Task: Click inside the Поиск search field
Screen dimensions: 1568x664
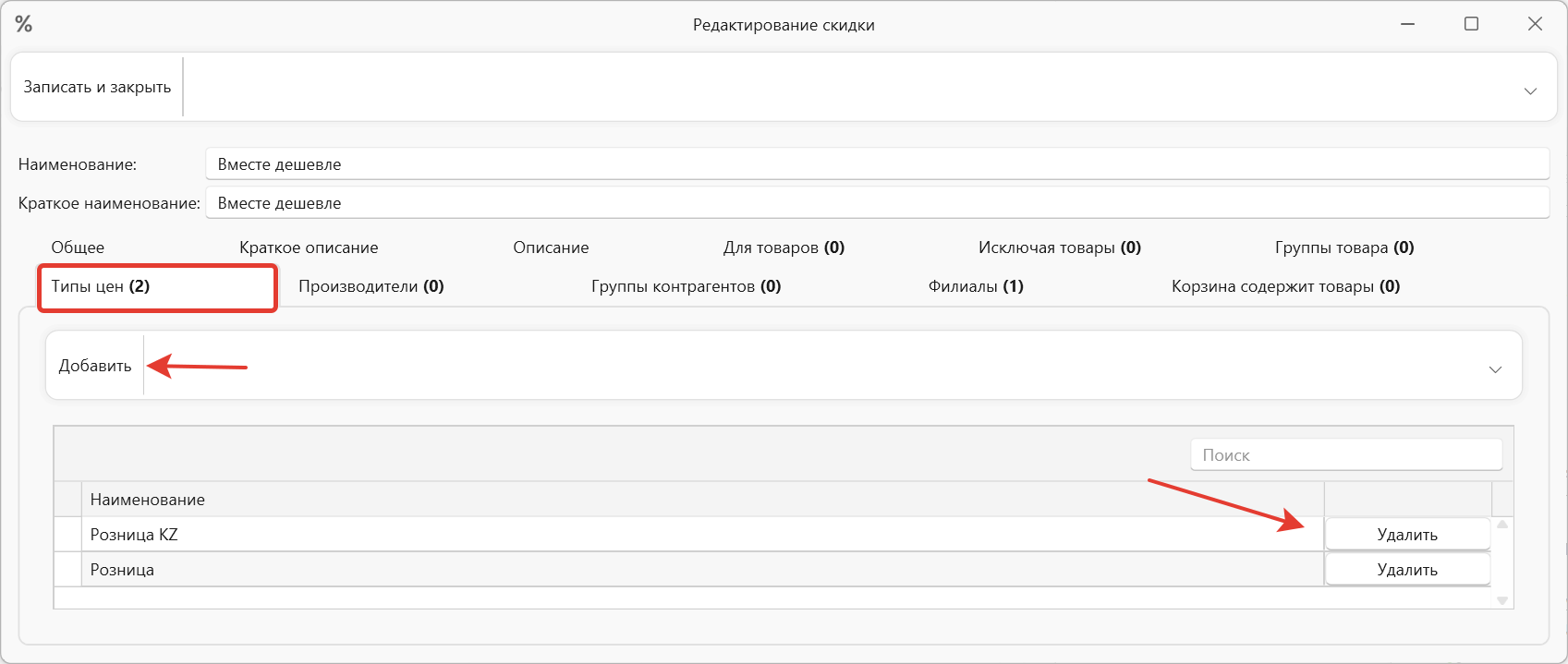Action: point(1345,454)
